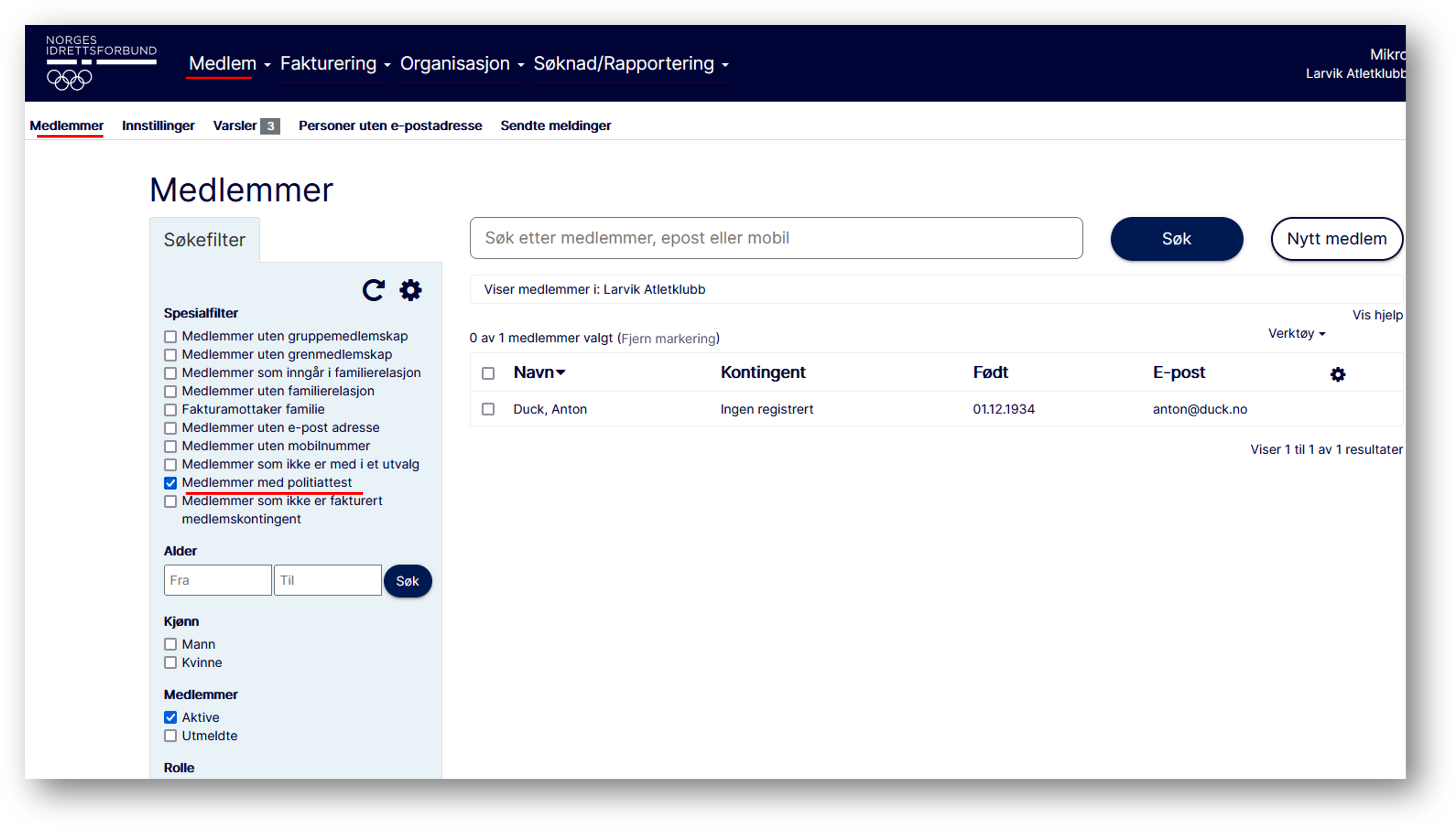The width and height of the screenshot is (1456, 829).
Task: Focus member search input field
Action: [776, 238]
